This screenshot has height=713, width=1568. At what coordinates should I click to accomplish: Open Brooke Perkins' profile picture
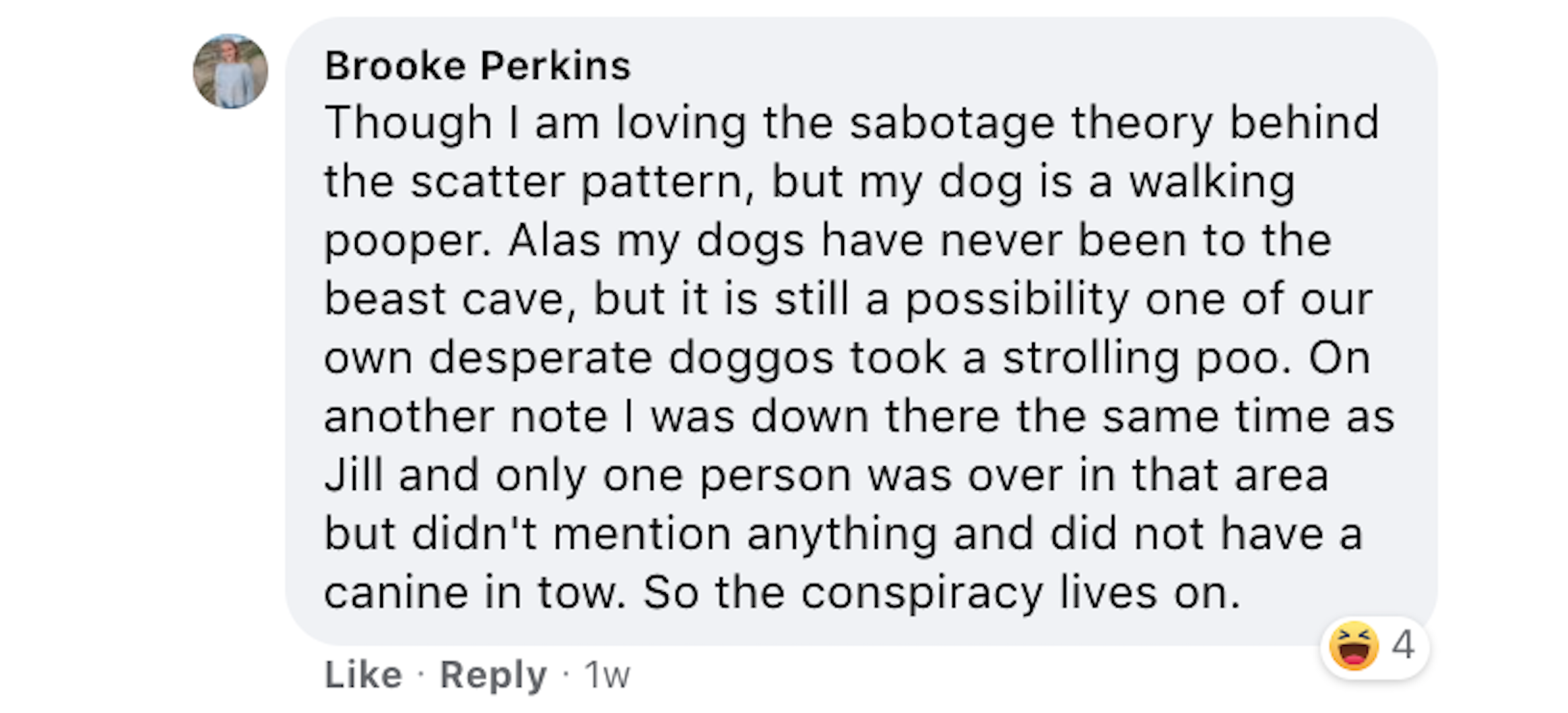pos(230,71)
